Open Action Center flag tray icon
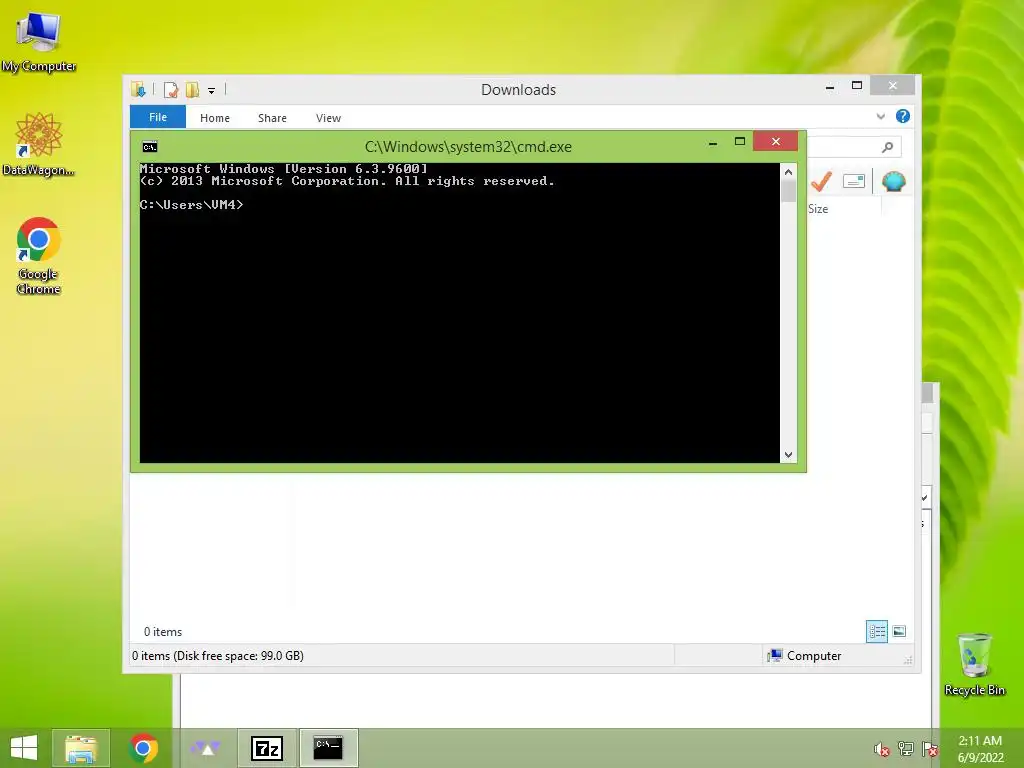Viewport: 1024px width, 768px height. [929, 749]
